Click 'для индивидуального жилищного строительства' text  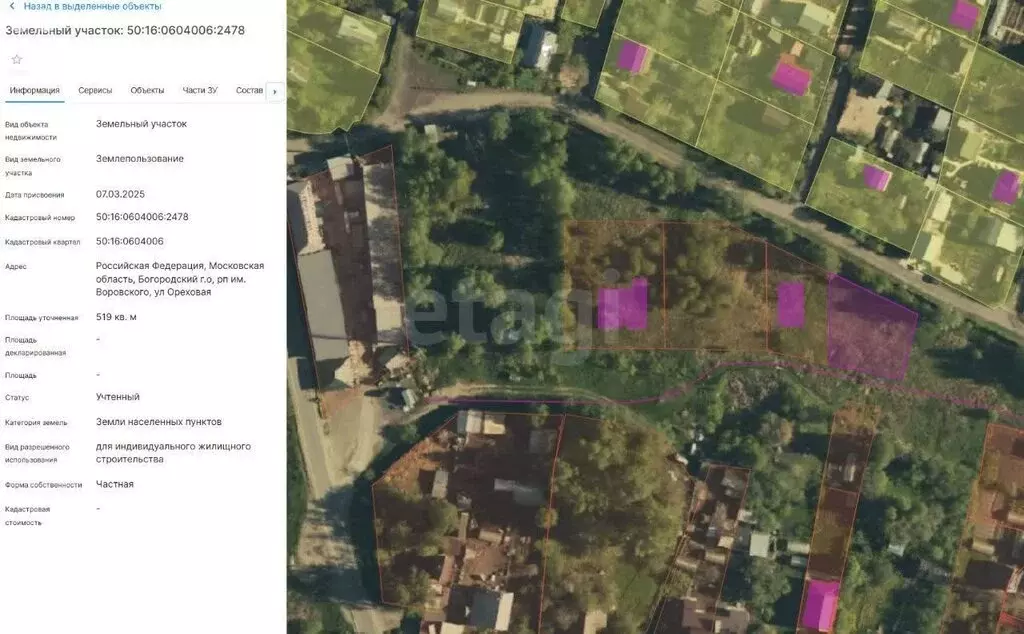coord(173,452)
